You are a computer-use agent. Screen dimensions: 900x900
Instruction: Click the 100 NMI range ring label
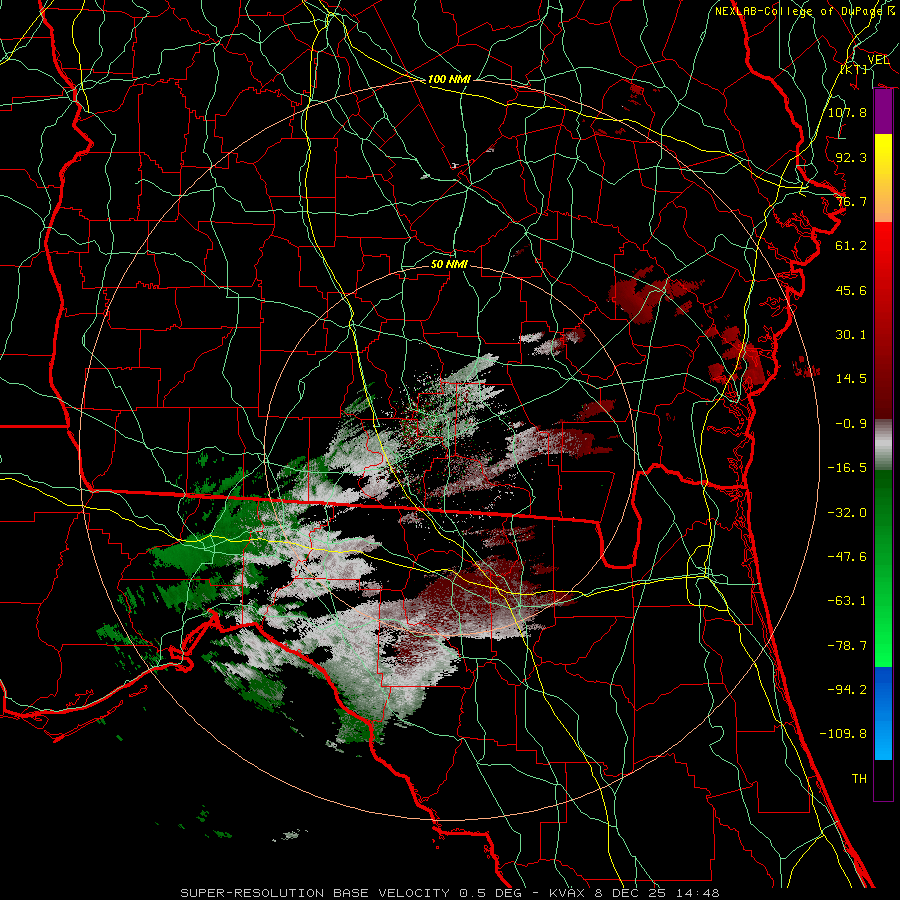pos(449,79)
